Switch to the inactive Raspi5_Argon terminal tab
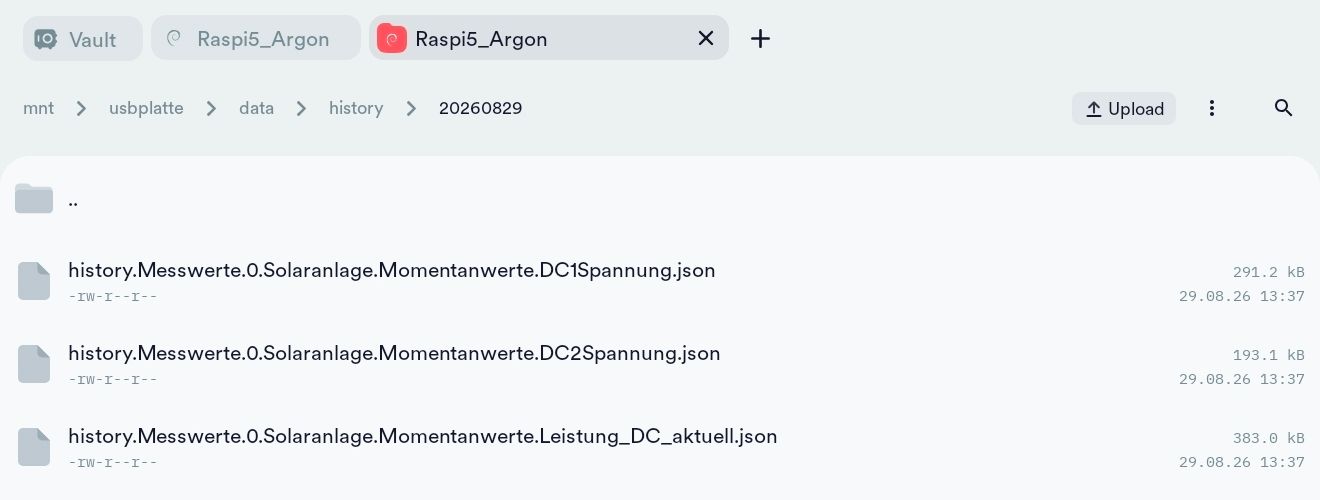 (256, 39)
